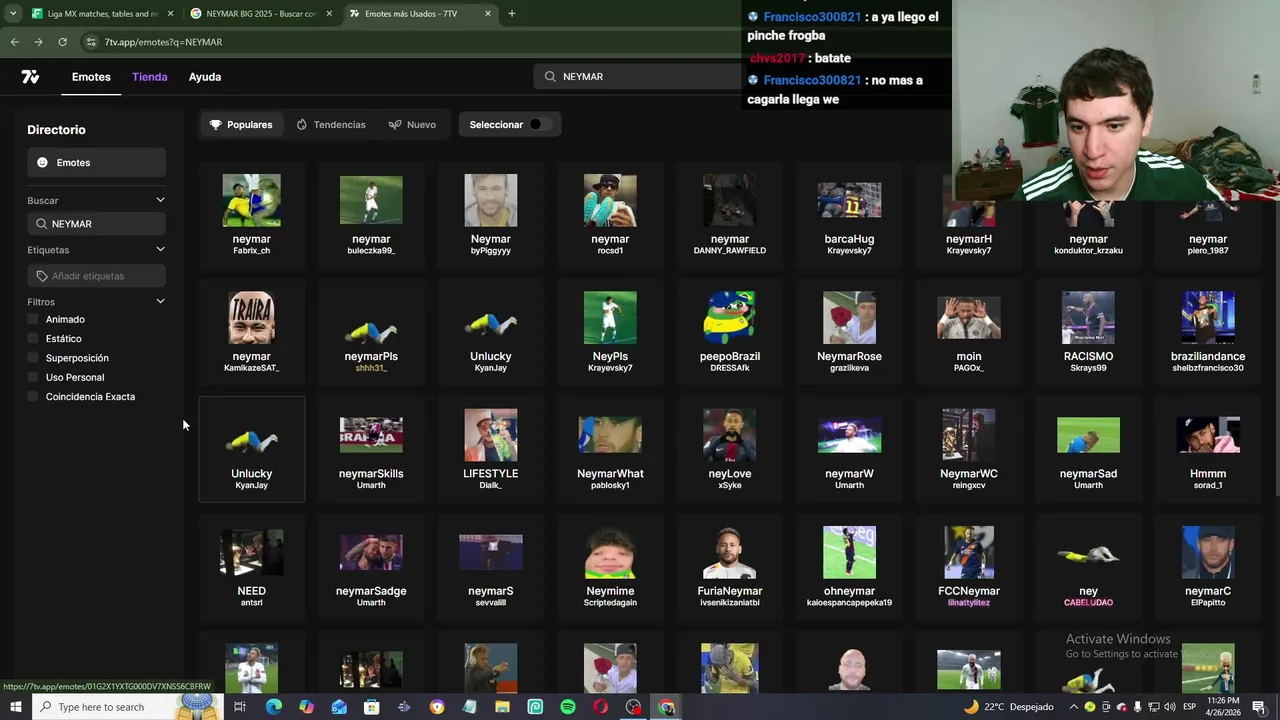1280x720 pixels.
Task: Tick the Superposición filter checkbox
Action: tap(33, 358)
